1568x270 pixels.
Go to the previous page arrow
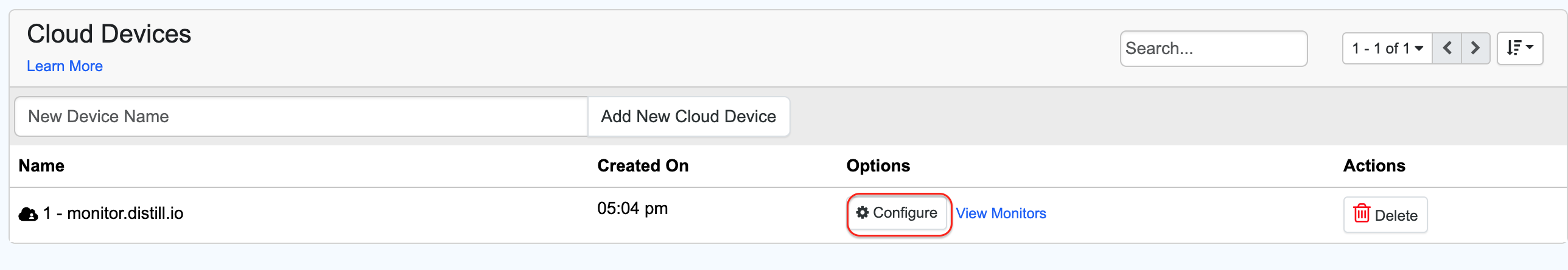pyautogui.click(x=1447, y=48)
